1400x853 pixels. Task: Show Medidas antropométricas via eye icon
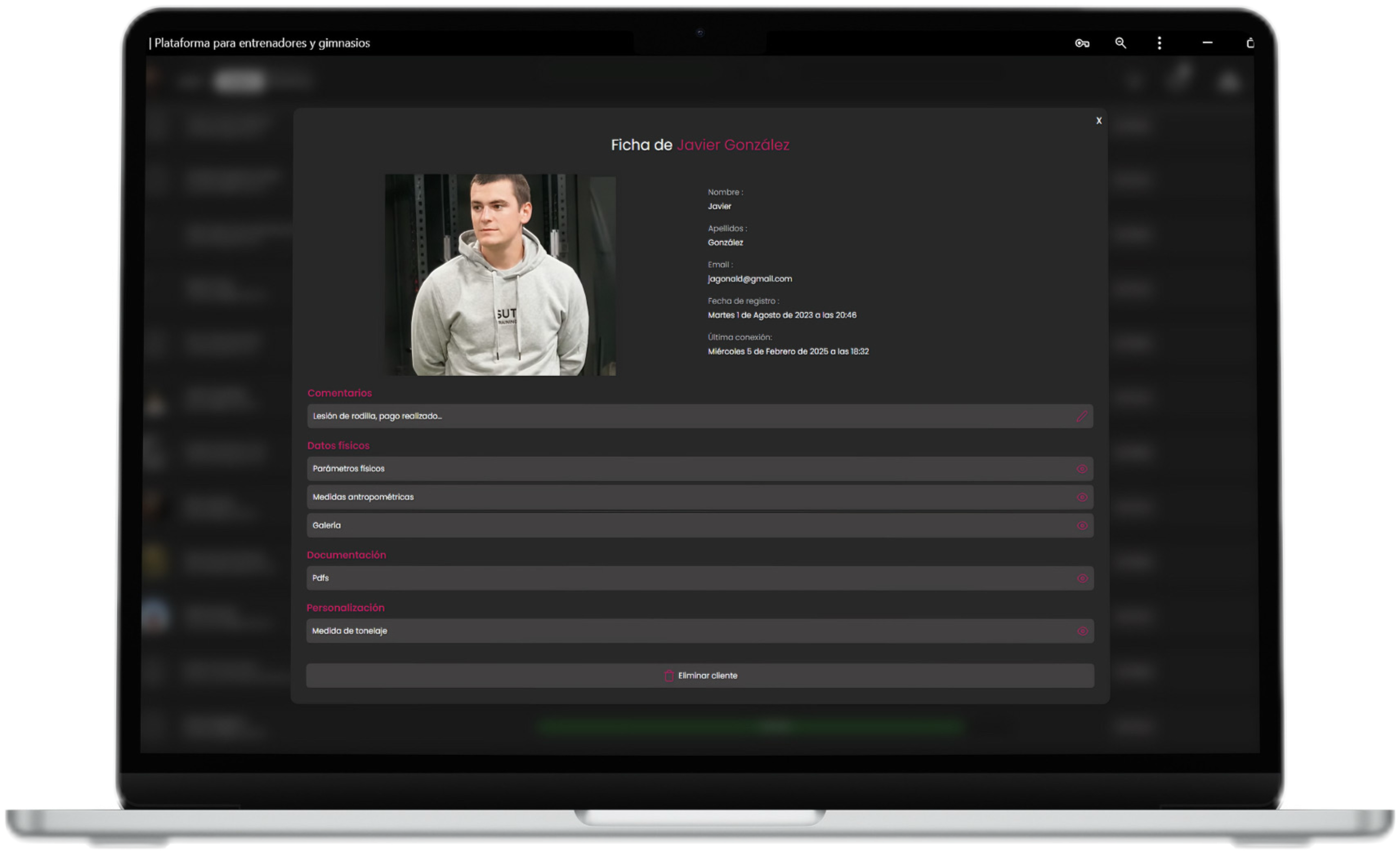point(1082,497)
